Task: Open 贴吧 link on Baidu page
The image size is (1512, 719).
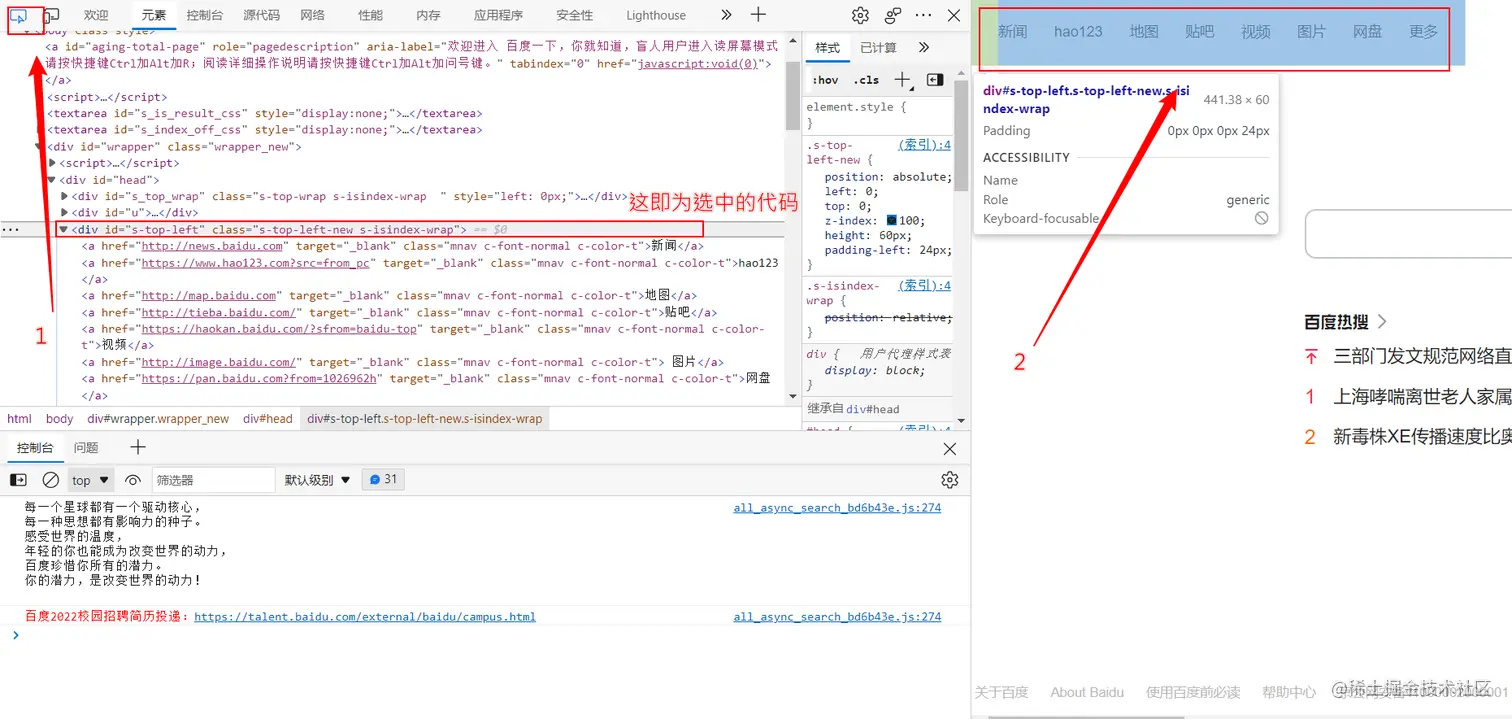Action: (1199, 31)
